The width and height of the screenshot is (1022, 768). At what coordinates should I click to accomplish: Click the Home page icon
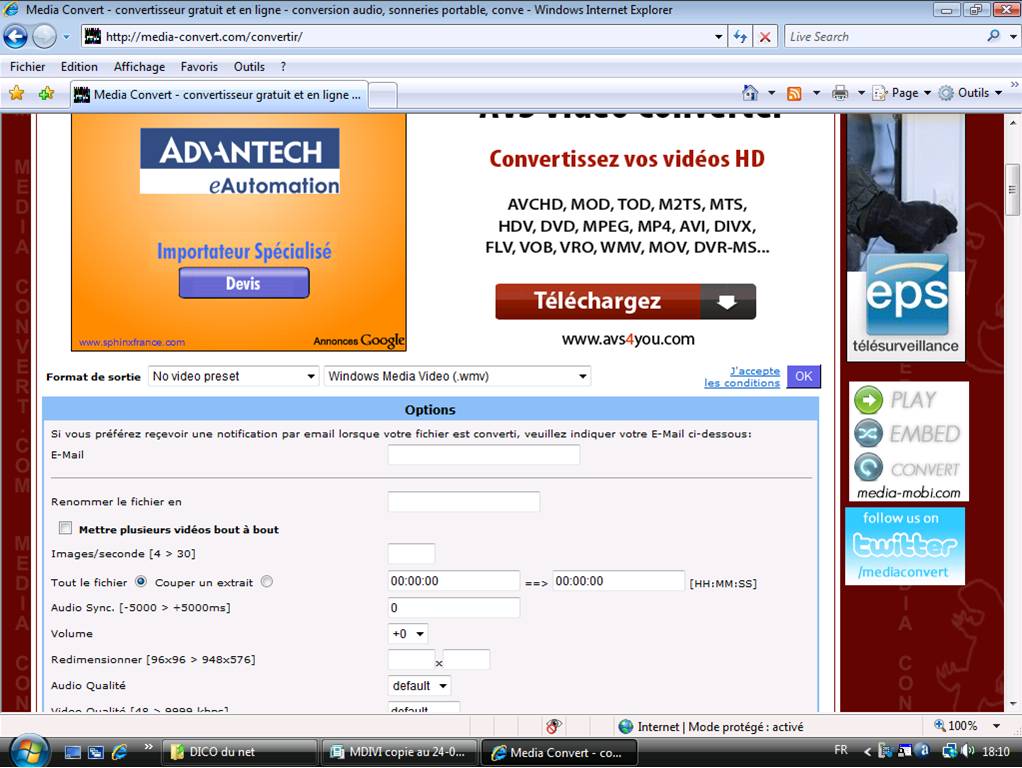coord(750,93)
